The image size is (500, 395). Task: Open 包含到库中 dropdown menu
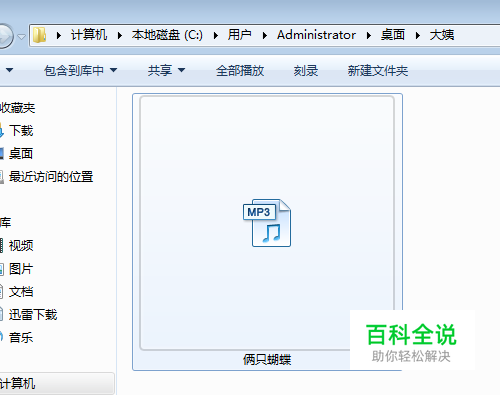tap(81, 70)
